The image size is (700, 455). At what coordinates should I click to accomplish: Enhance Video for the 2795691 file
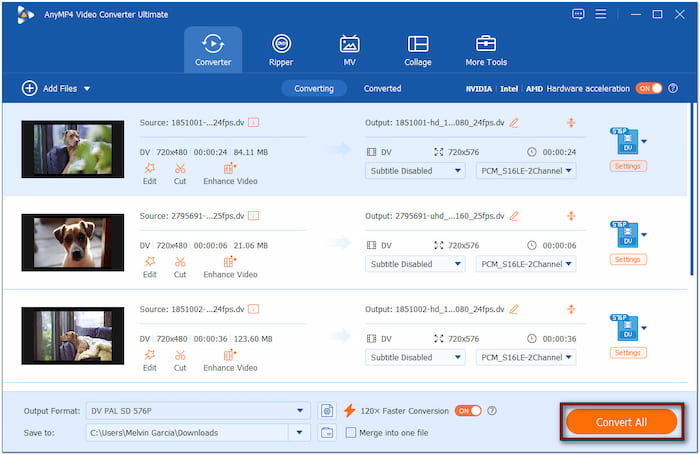tap(230, 267)
